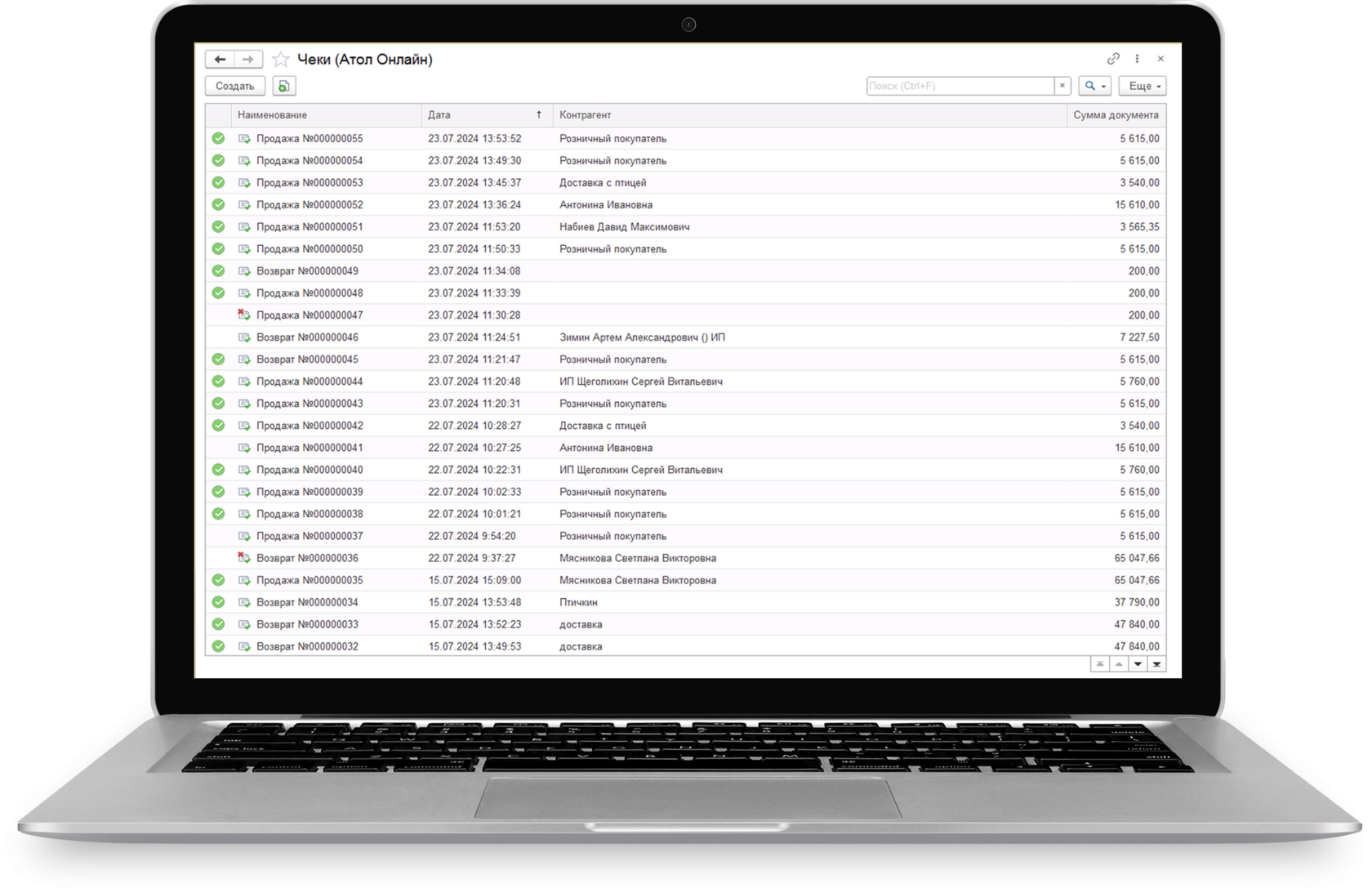Screen dimensions: 1372x893
Task: Click document icon of Продажа №000000047
Action: [243, 315]
